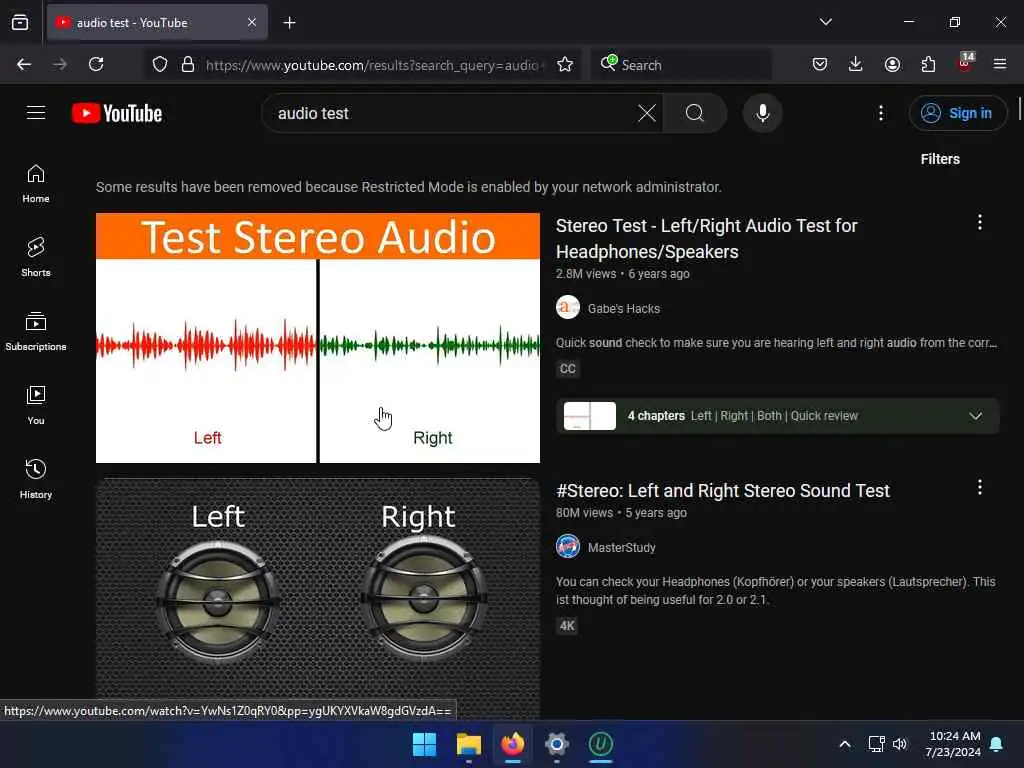The height and width of the screenshot is (768, 1024).
Task: Click the Sign in button
Action: 958,113
